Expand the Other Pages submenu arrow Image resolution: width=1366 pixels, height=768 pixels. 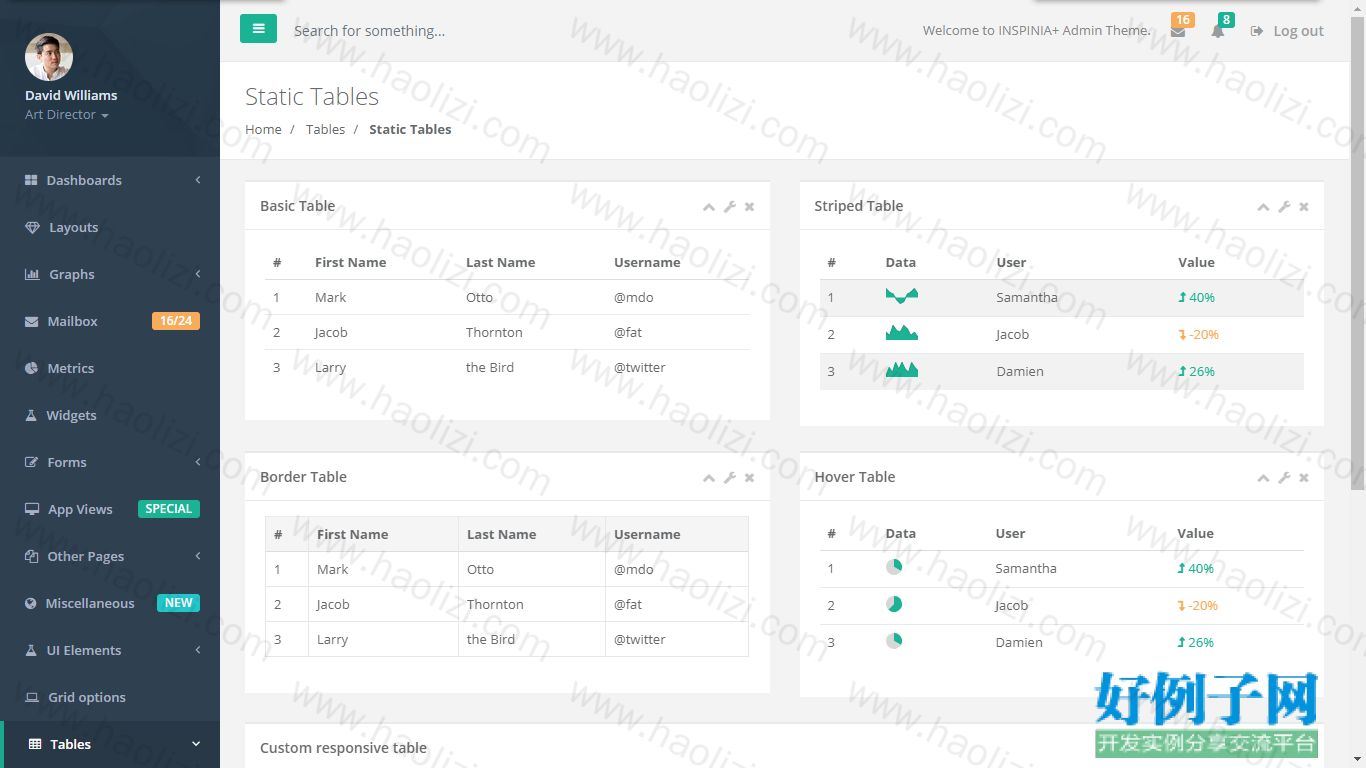198,556
